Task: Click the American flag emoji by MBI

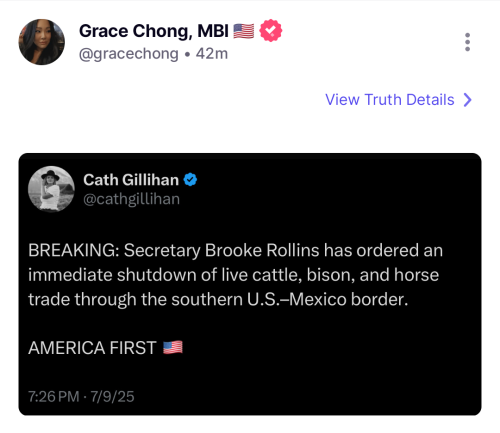Action: pyautogui.click(x=244, y=31)
